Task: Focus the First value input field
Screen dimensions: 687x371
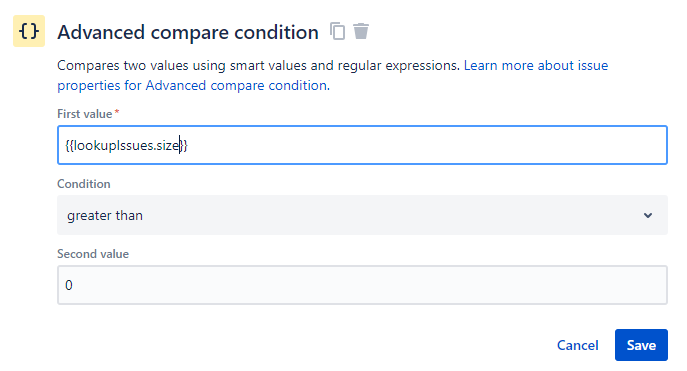Action: coord(362,145)
